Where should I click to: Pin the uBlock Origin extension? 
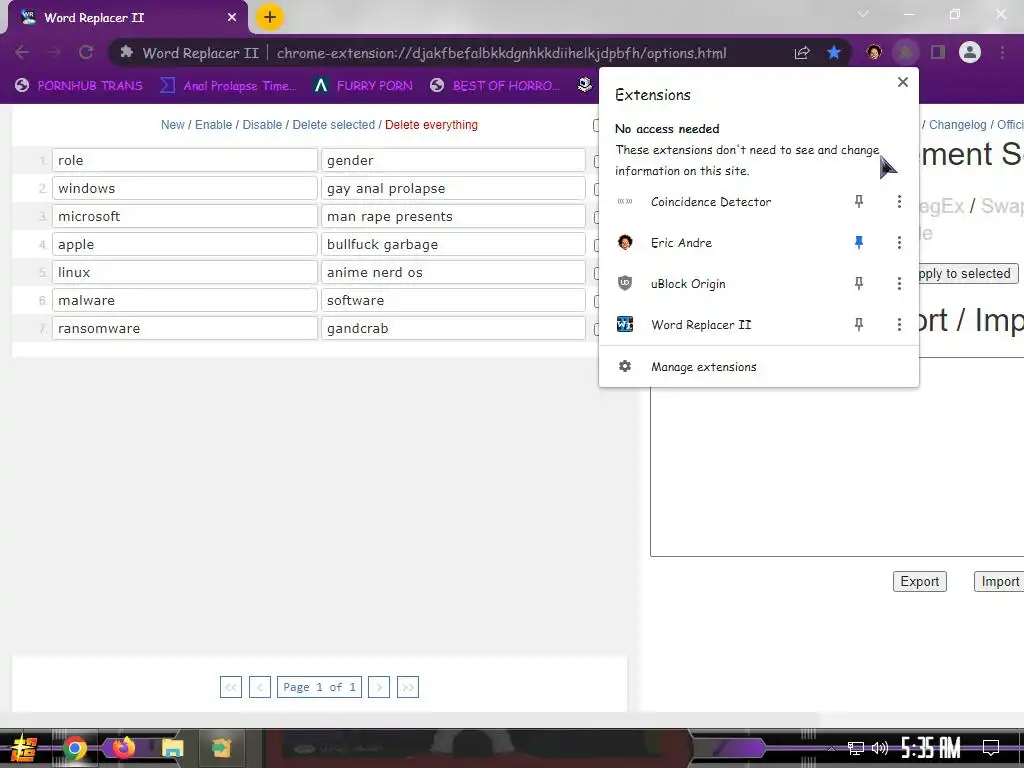click(859, 283)
